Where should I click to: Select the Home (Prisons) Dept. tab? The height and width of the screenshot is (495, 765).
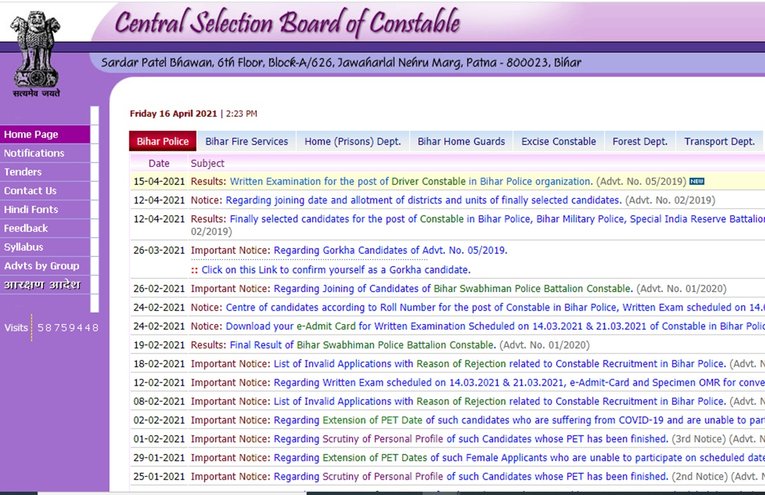coord(352,142)
